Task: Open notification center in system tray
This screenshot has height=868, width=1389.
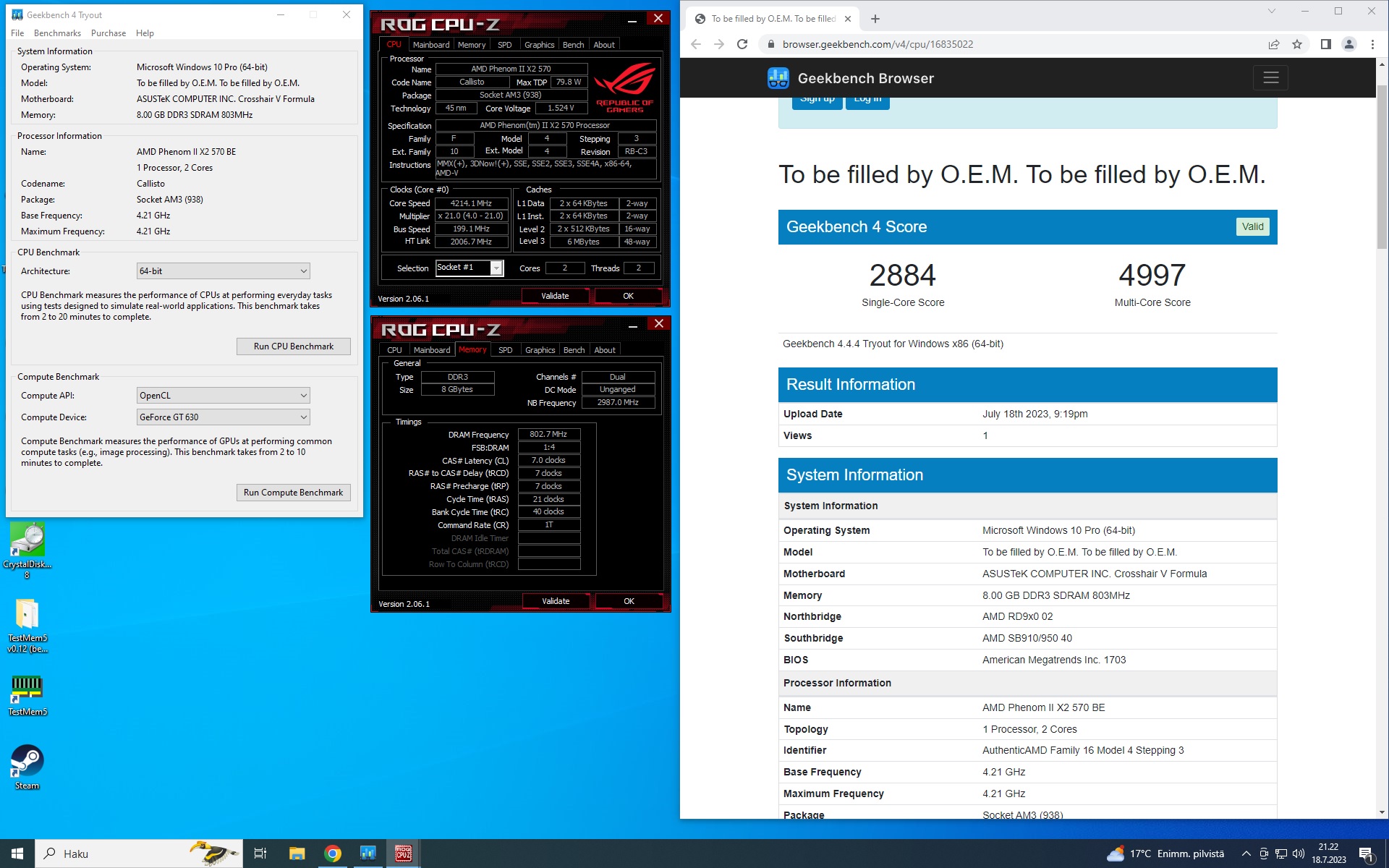Action: [1367, 854]
